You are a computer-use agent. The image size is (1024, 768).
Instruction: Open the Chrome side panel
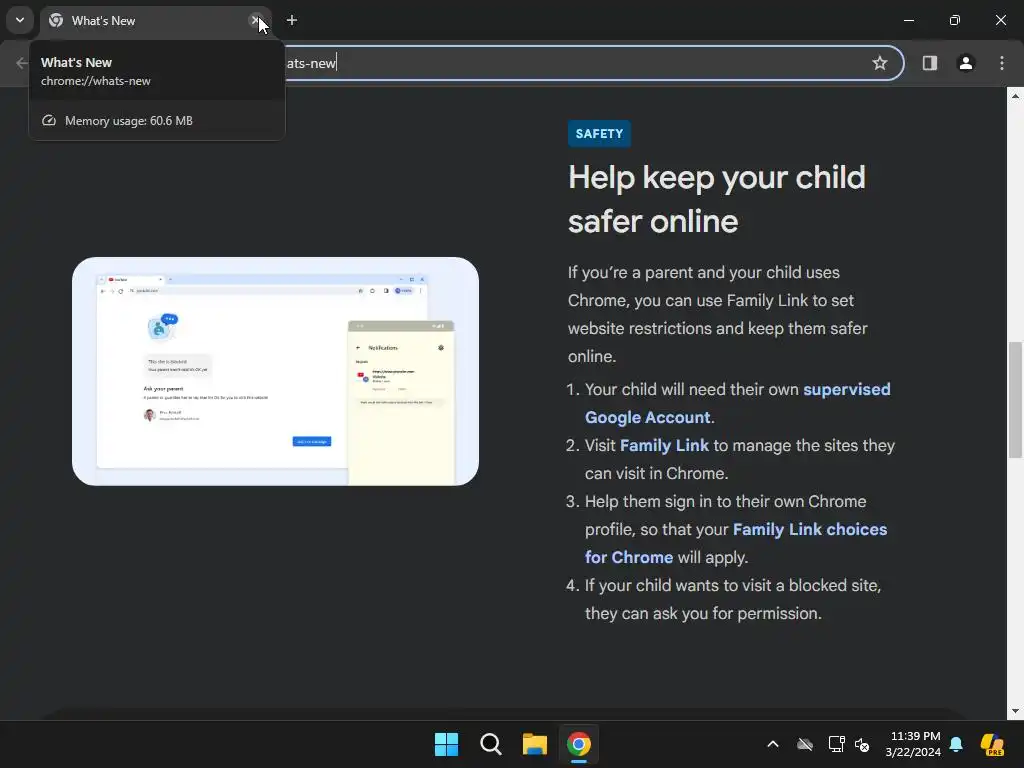(930, 63)
